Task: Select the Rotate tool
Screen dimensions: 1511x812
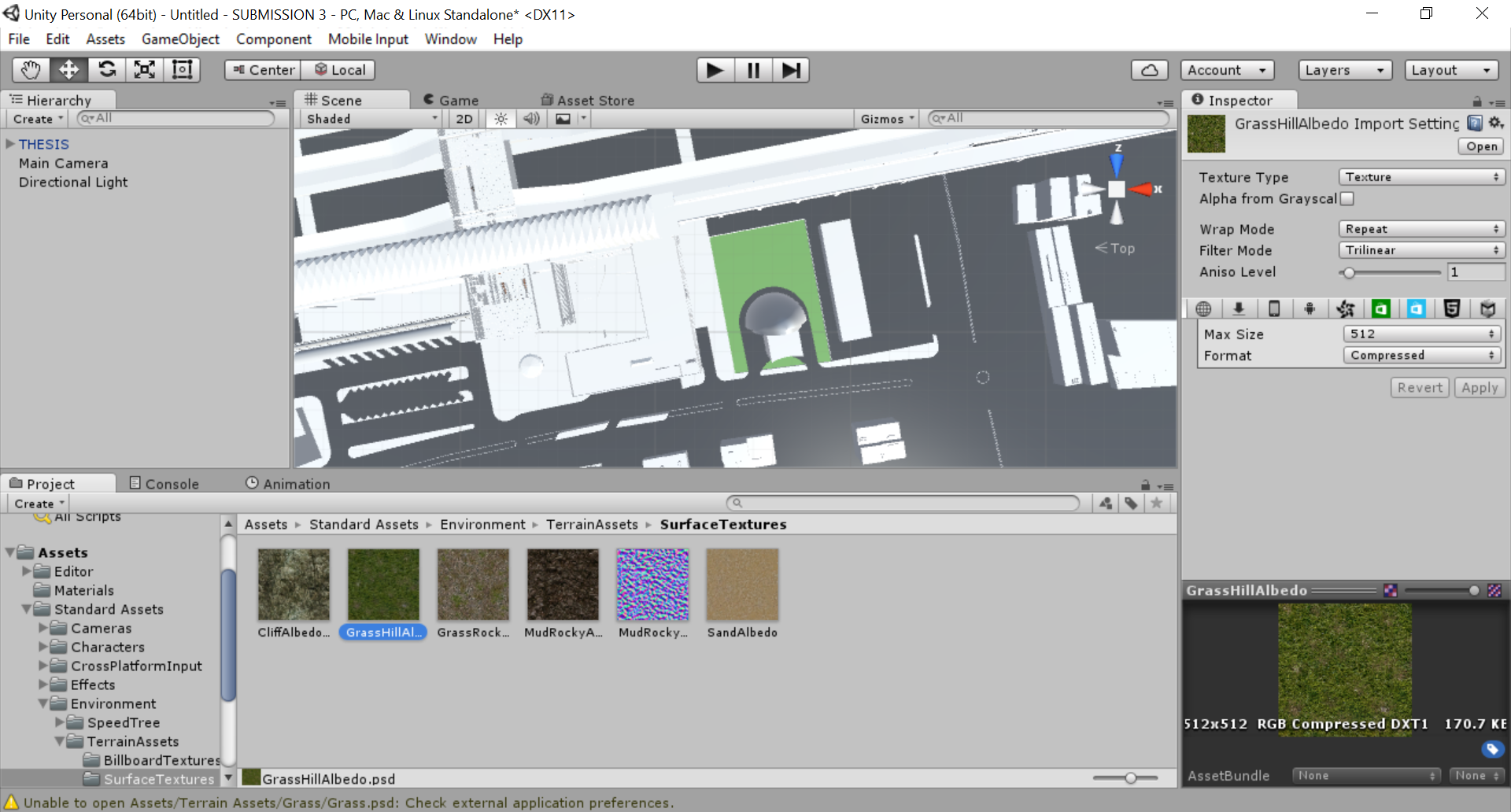Action: tap(107, 69)
